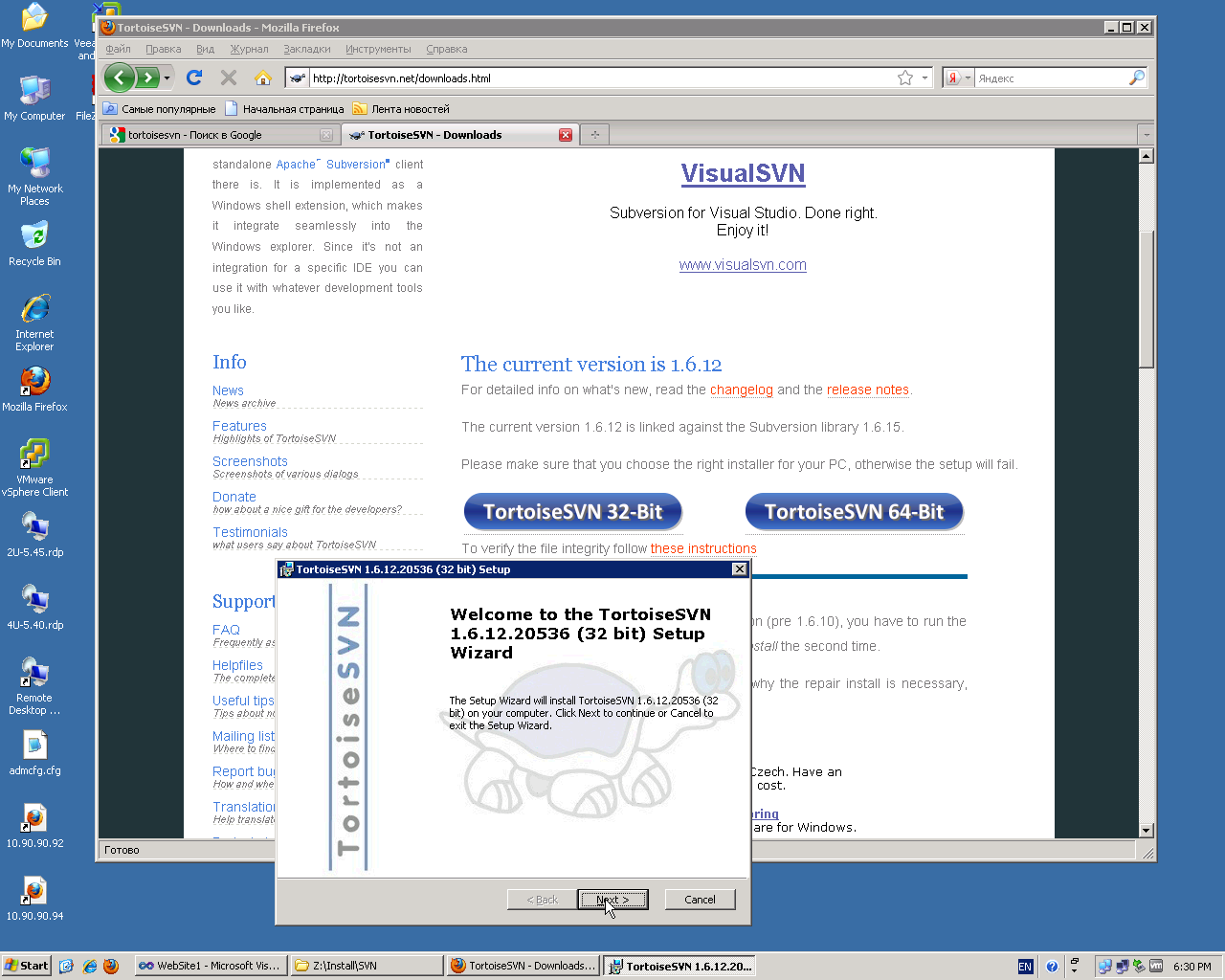
Task: Click into the Яндекс search field
Action: (x=1051, y=78)
